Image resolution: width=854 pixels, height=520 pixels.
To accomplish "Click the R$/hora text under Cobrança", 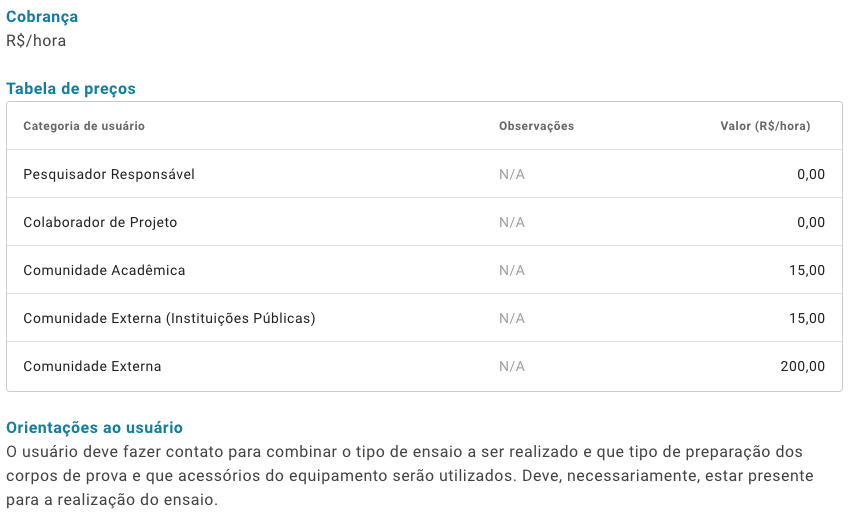I will coord(36,41).
